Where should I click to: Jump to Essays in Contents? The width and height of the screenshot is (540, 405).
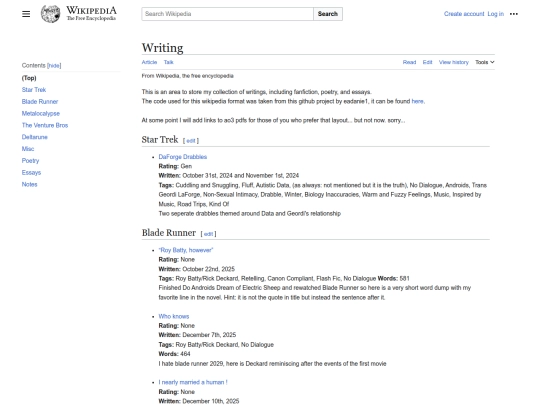point(31,173)
